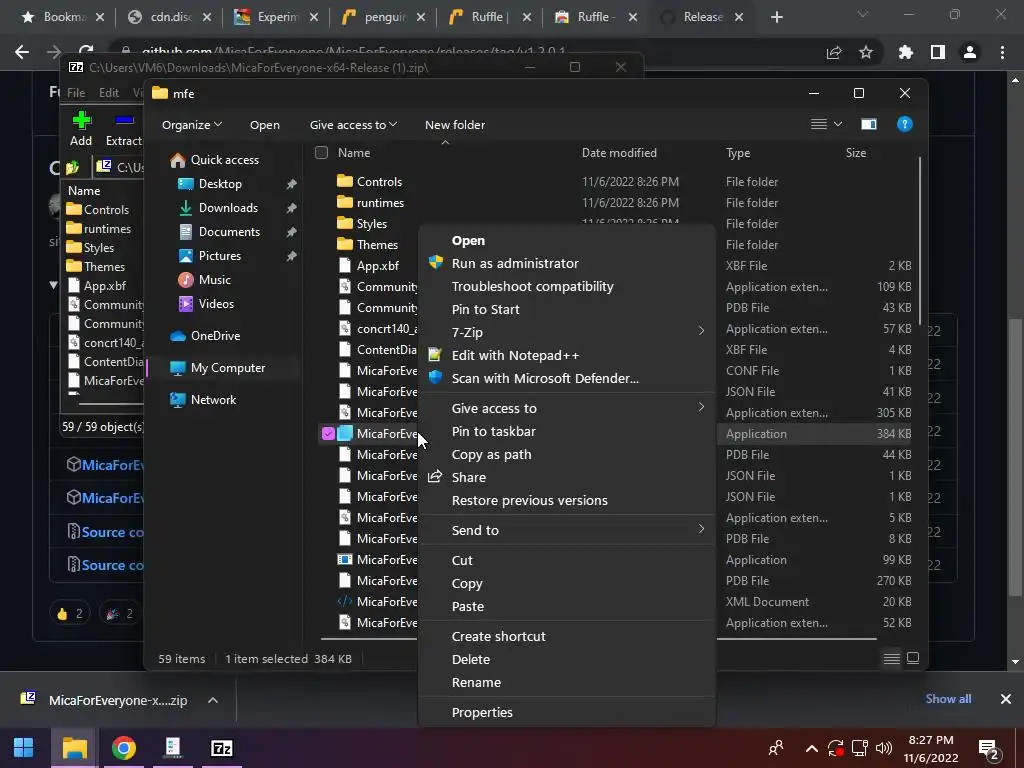Open the Themes folder in mfe
Viewport: 1024px width, 768px height.
[368, 244]
